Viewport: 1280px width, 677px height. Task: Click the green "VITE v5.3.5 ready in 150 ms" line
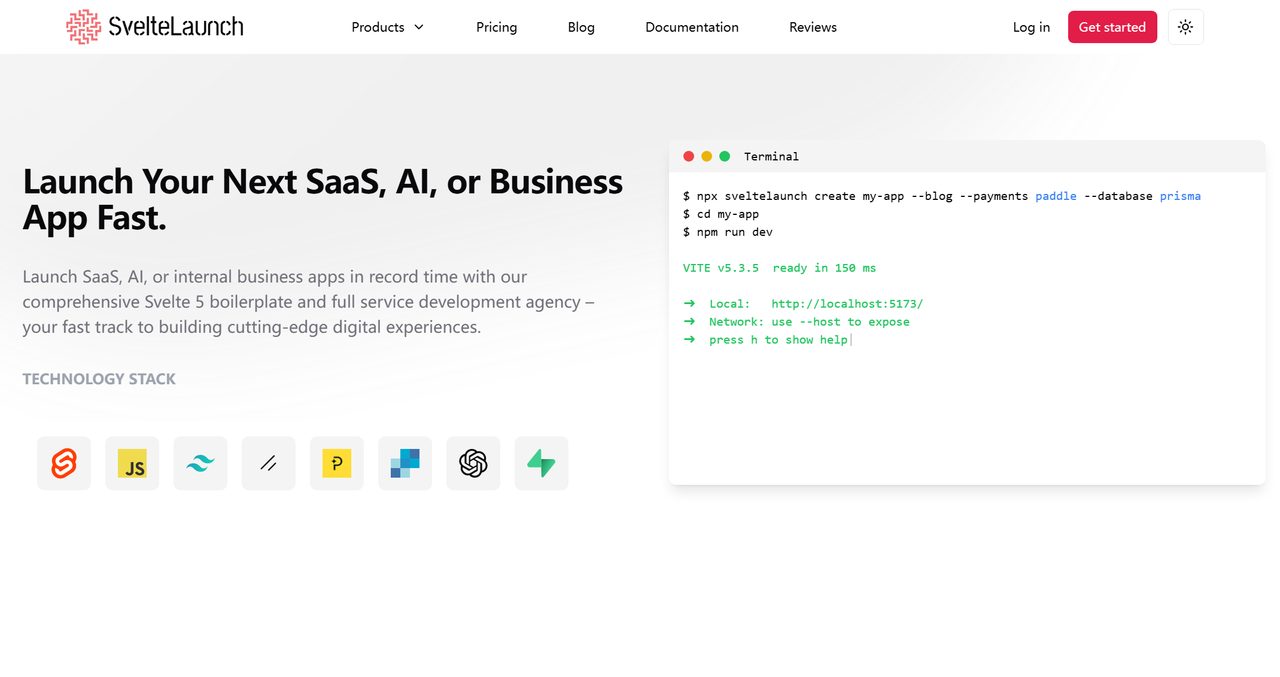coord(779,268)
